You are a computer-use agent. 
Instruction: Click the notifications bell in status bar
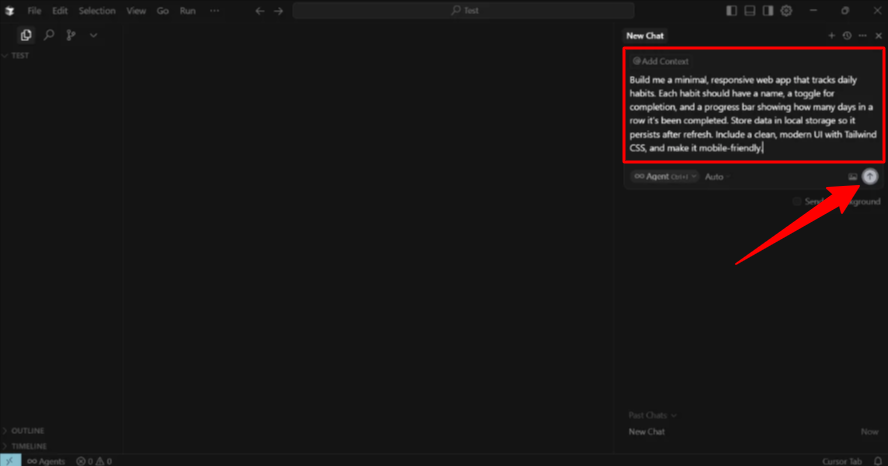pyautogui.click(x=877, y=461)
